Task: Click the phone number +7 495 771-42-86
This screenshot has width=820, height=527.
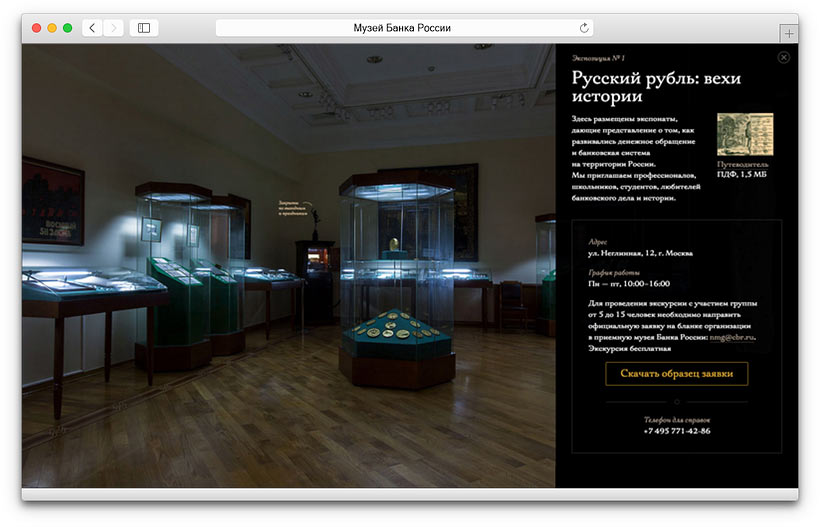Action: (678, 431)
